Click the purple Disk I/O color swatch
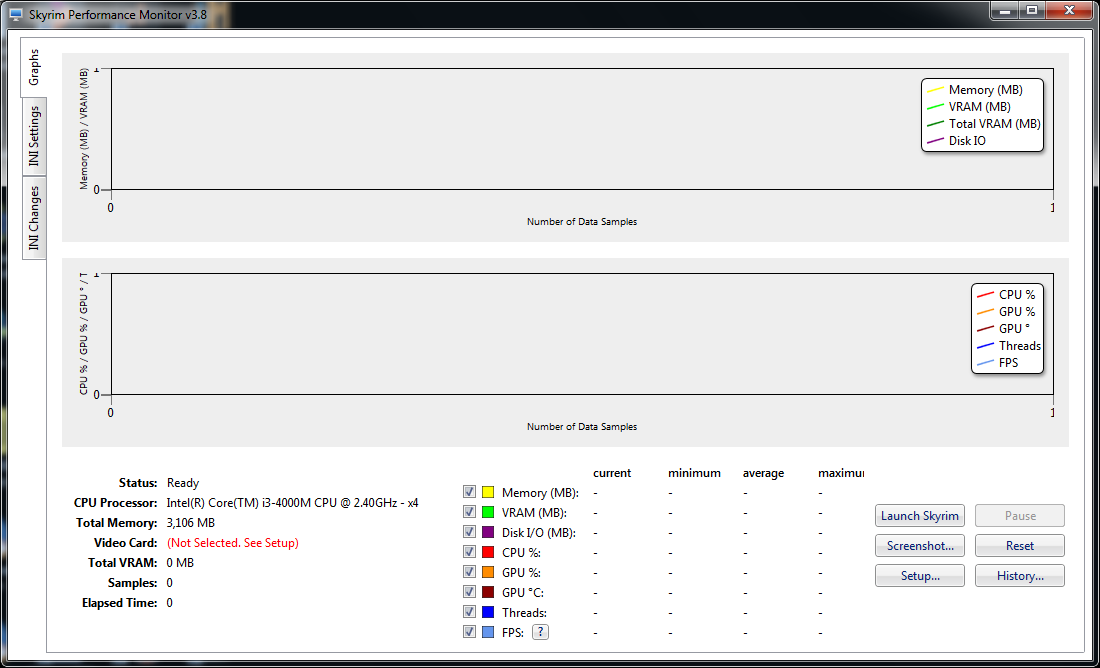The image size is (1100, 668). tap(488, 533)
